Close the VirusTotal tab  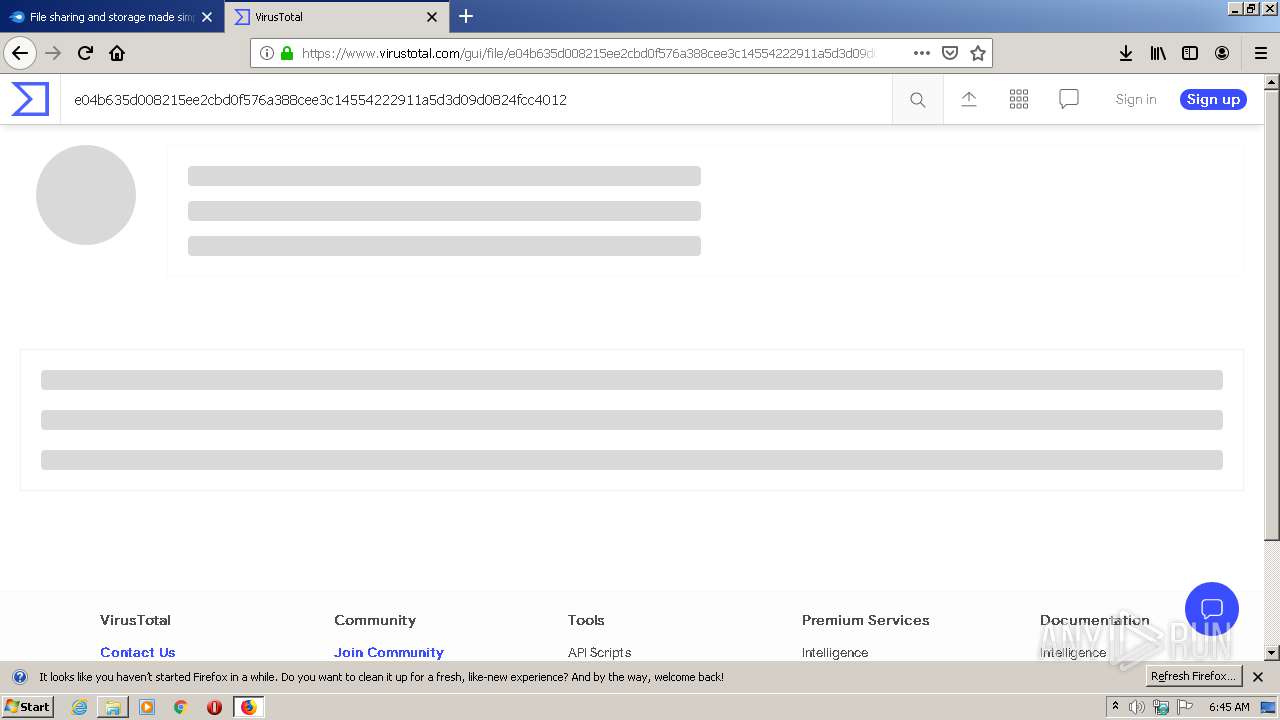coord(432,17)
